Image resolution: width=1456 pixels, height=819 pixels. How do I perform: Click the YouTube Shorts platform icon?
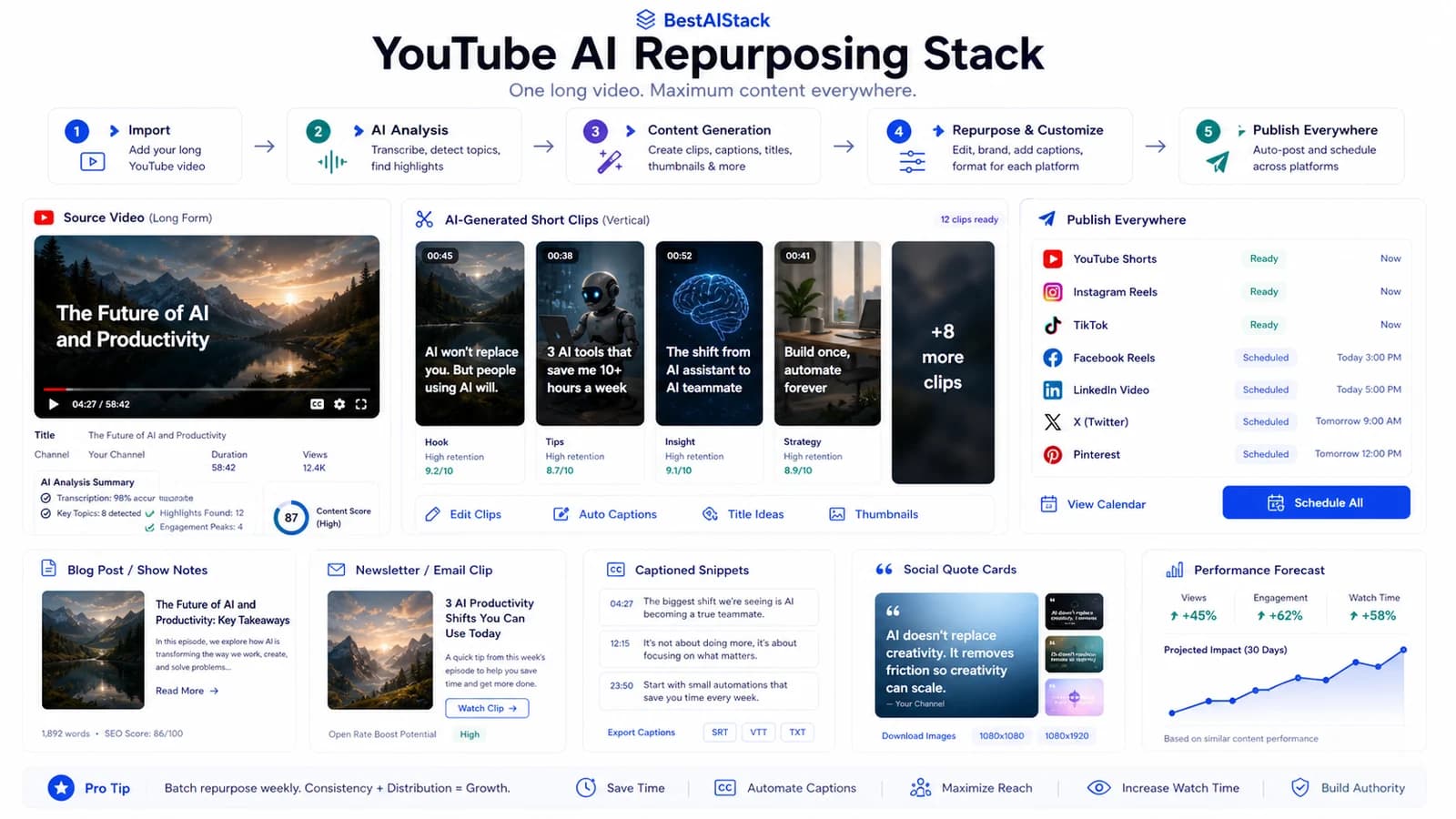(1053, 258)
